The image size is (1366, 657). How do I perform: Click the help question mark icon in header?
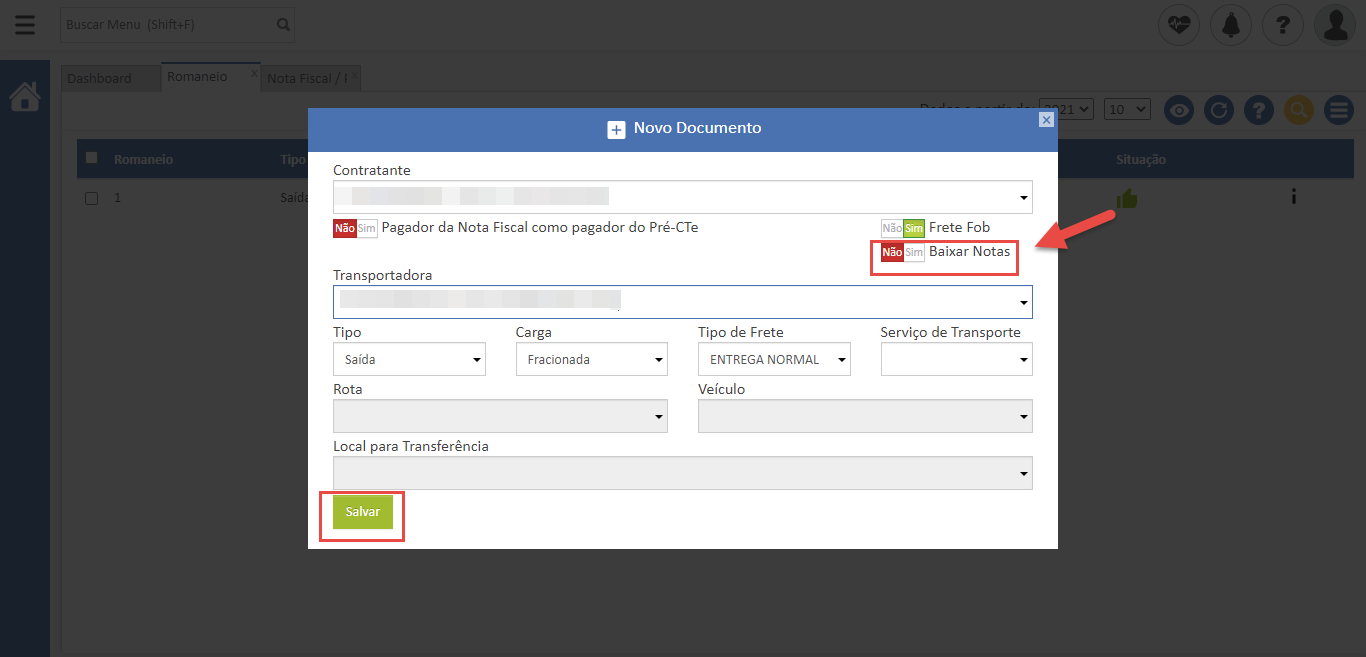tap(1283, 25)
